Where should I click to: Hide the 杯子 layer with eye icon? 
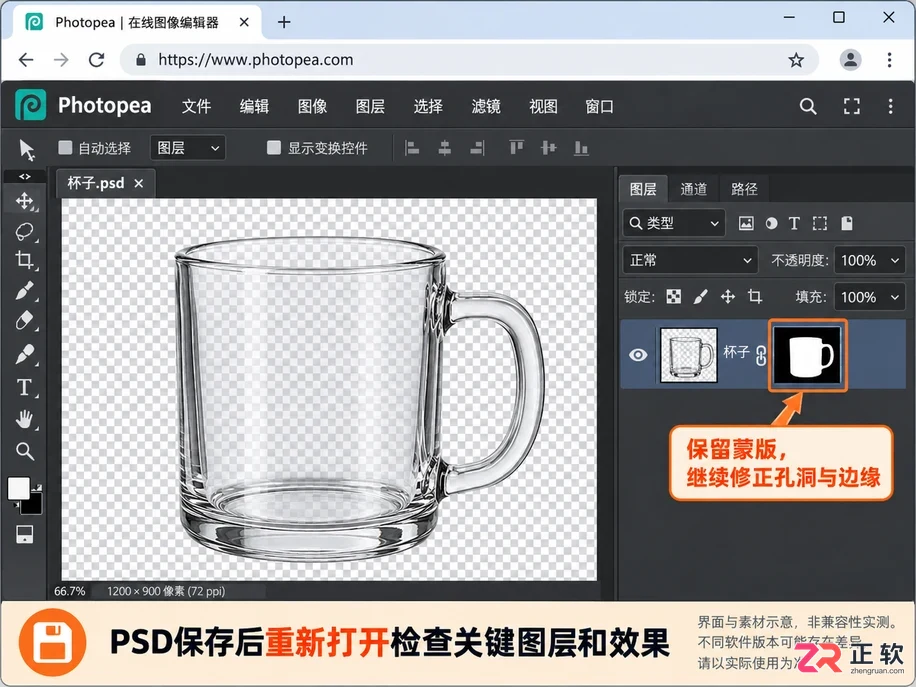(638, 355)
